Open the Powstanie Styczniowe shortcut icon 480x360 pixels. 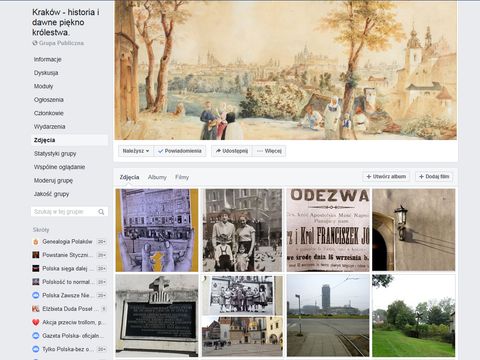(36, 255)
